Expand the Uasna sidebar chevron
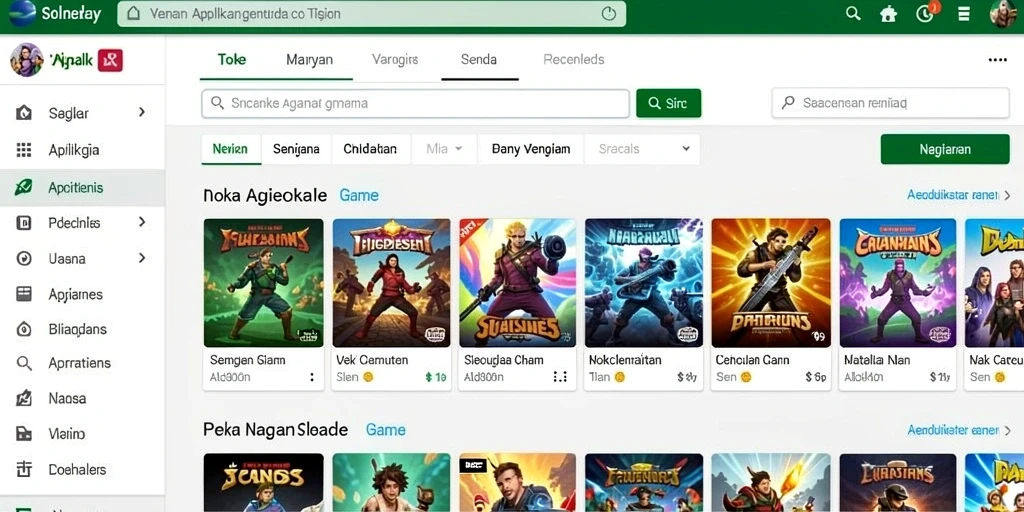Image resolution: width=1024 pixels, height=512 pixels. click(x=142, y=258)
